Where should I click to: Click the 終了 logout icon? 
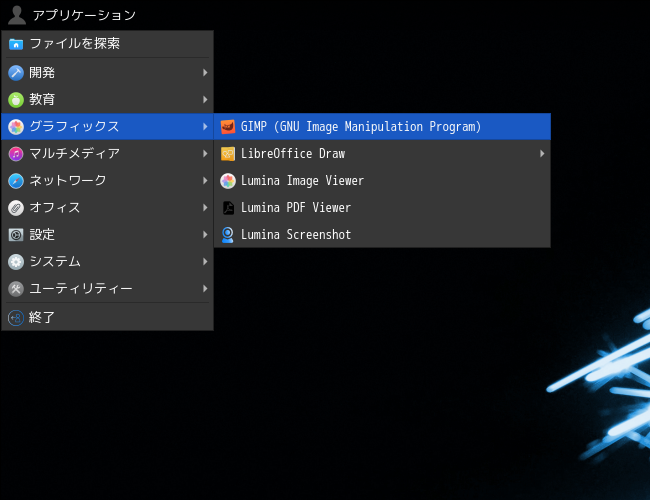click(16, 318)
